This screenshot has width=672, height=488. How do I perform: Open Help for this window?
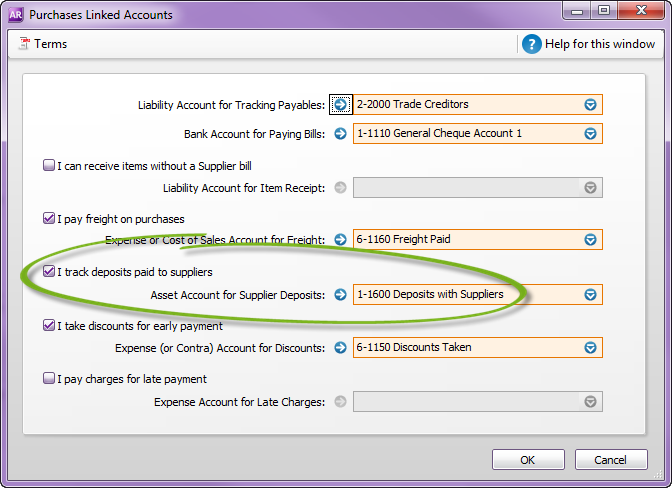(600, 44)
